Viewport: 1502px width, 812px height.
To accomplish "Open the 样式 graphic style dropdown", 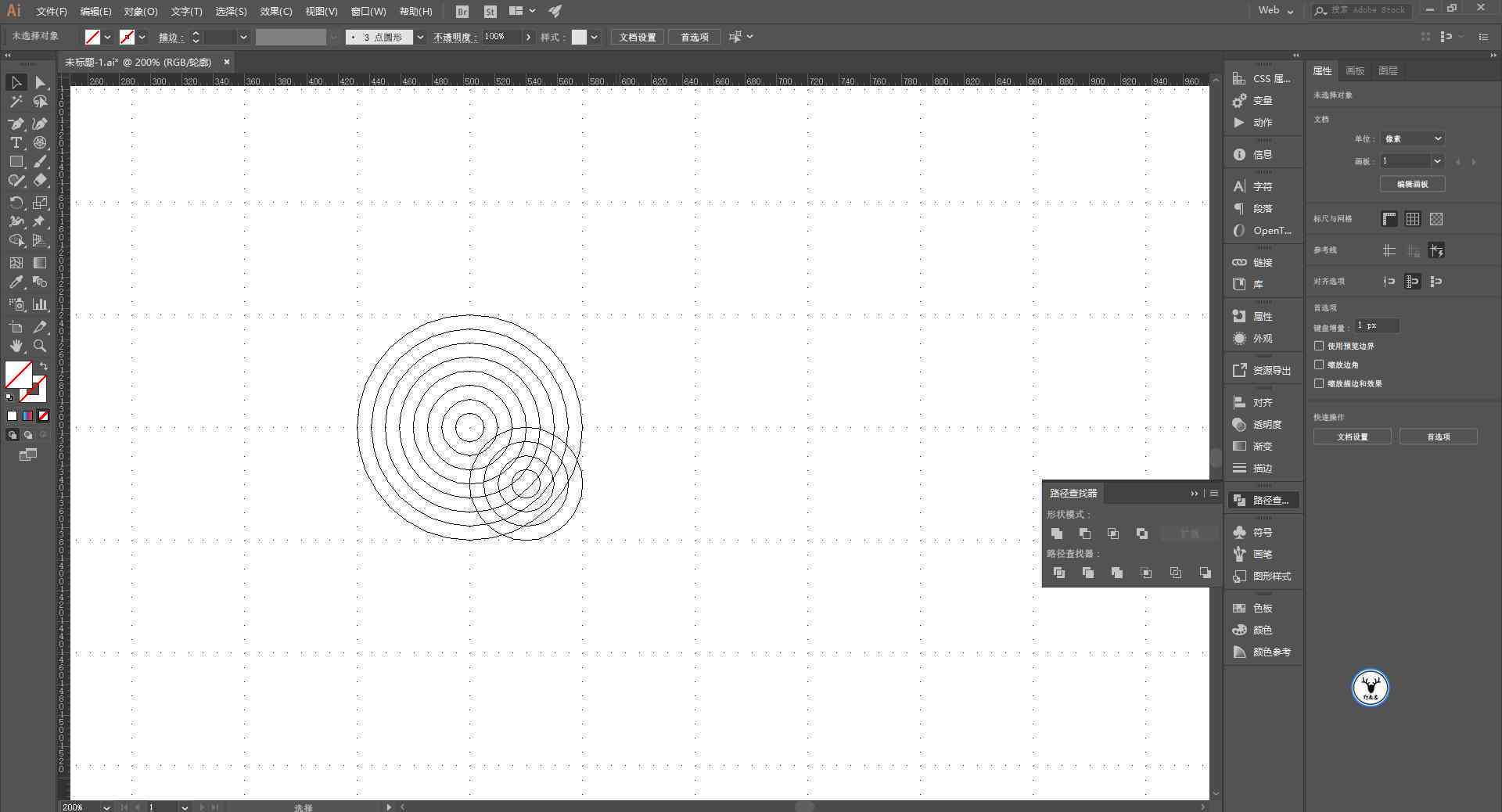I will 595,37.
